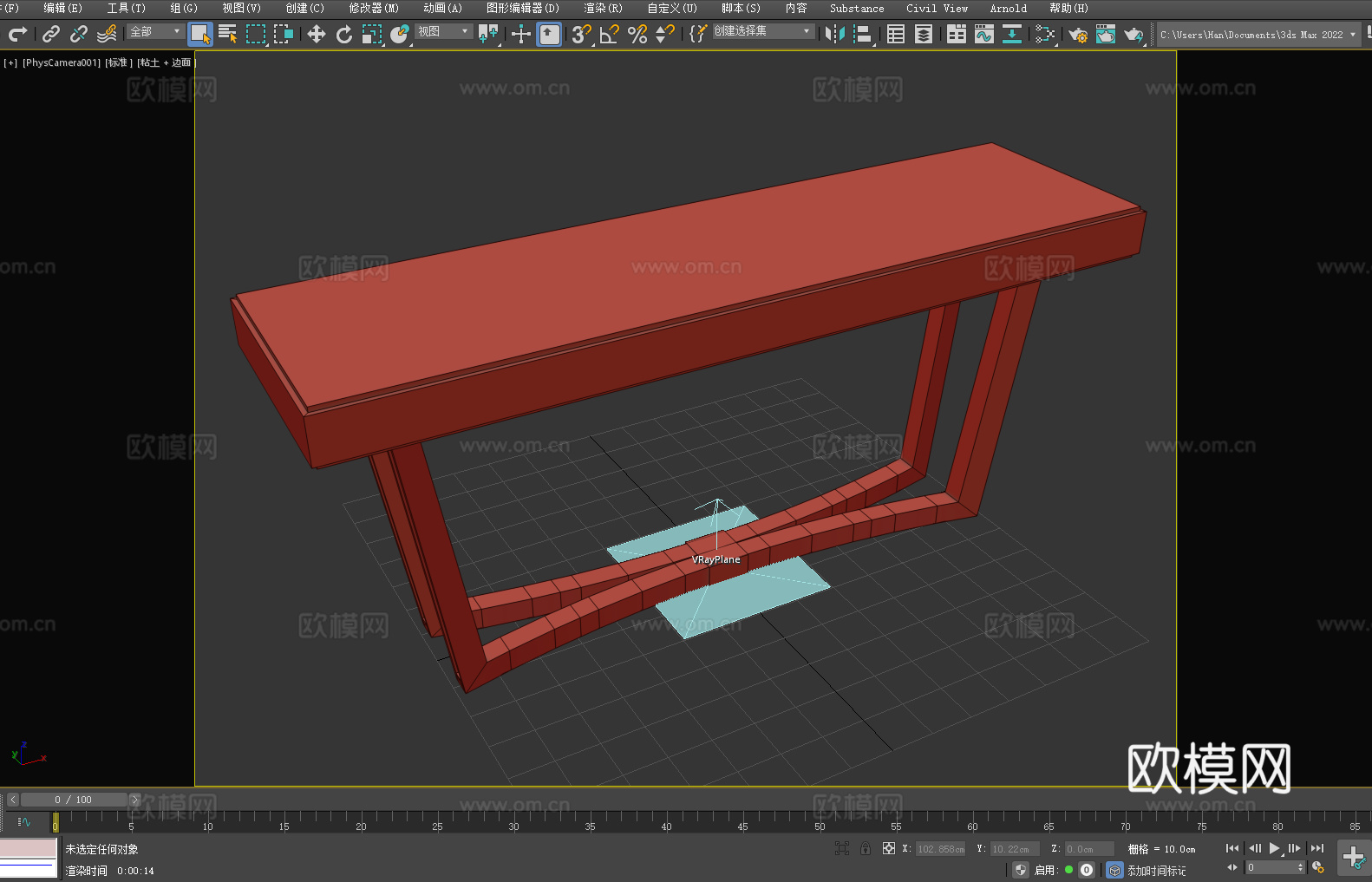Choose the Select Object tool
This screenshot has height=882, width=1372.
coord(200,34)
